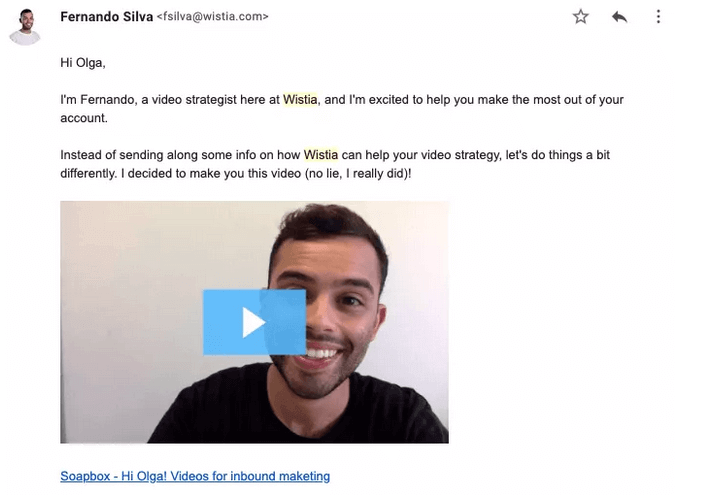The image size is (719, 501).
Task: Play the video with the blue play button
Action: 254,322
